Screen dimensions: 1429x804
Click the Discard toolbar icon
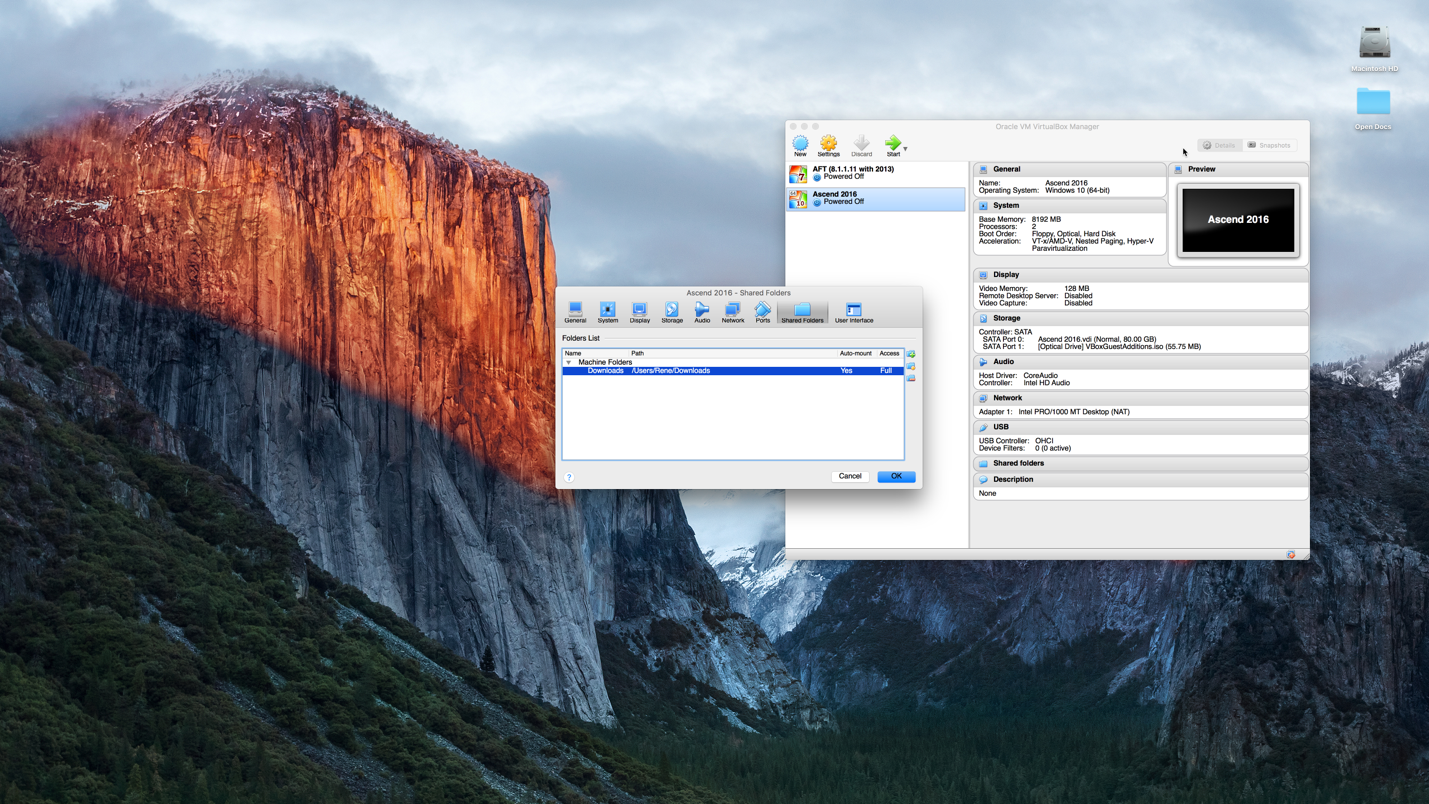click(861, 146)
